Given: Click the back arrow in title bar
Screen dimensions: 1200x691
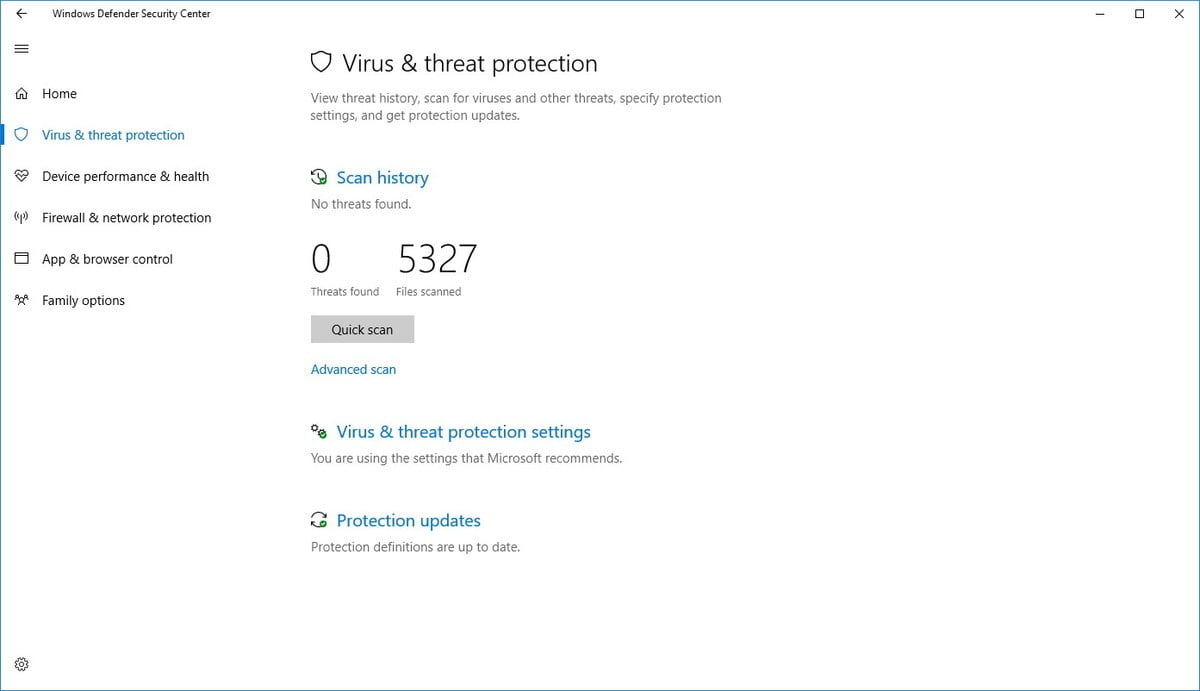Looking at the screenshot, I should pyautogui.click(x=22, y=14).
